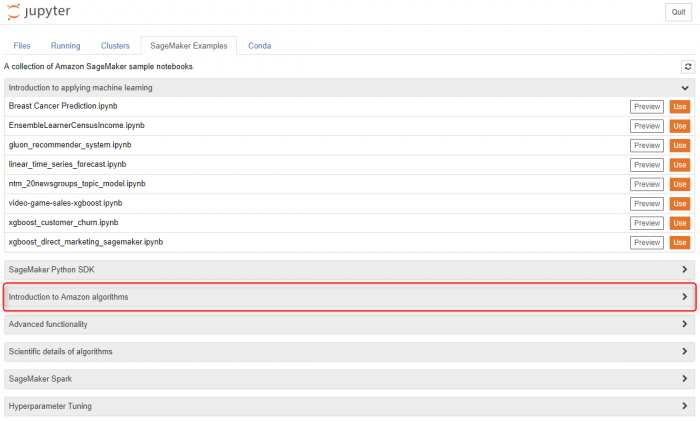
Task: Click the Breast Cancer Prediction.ipynb file name
Action: point(63,106)
